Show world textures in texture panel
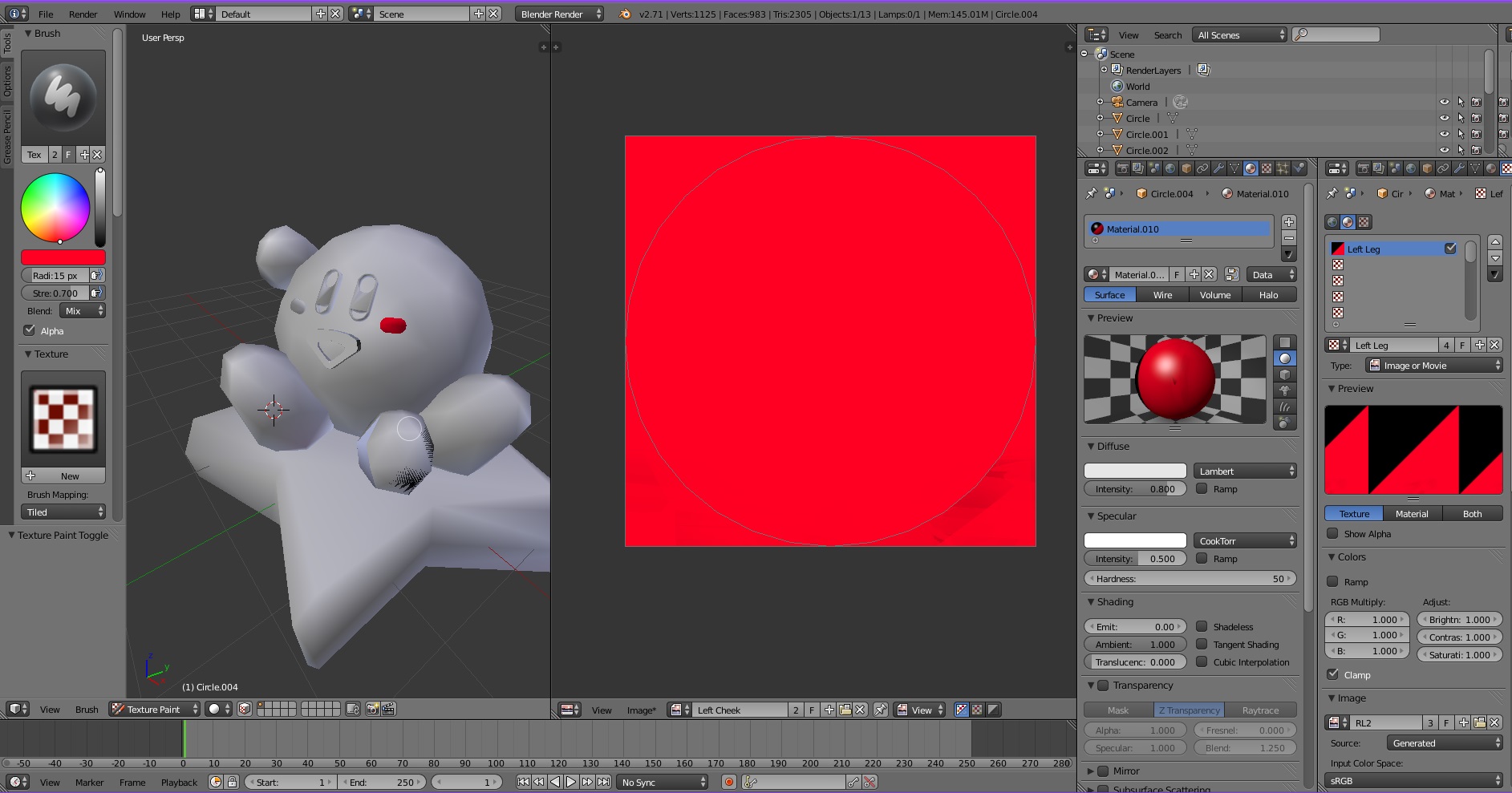Viewport: 1512px width, 793px height. [x=1332, y=222]
